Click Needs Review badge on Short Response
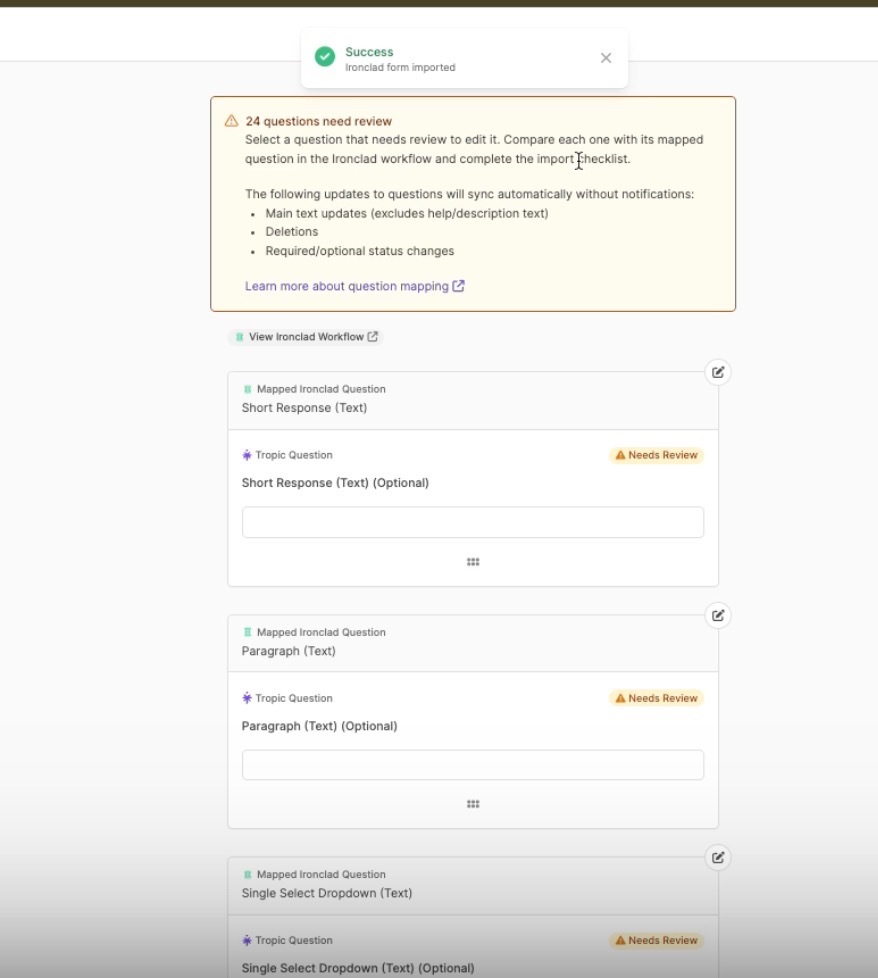This screenshot has height=978, width=878. click(656, 455)
